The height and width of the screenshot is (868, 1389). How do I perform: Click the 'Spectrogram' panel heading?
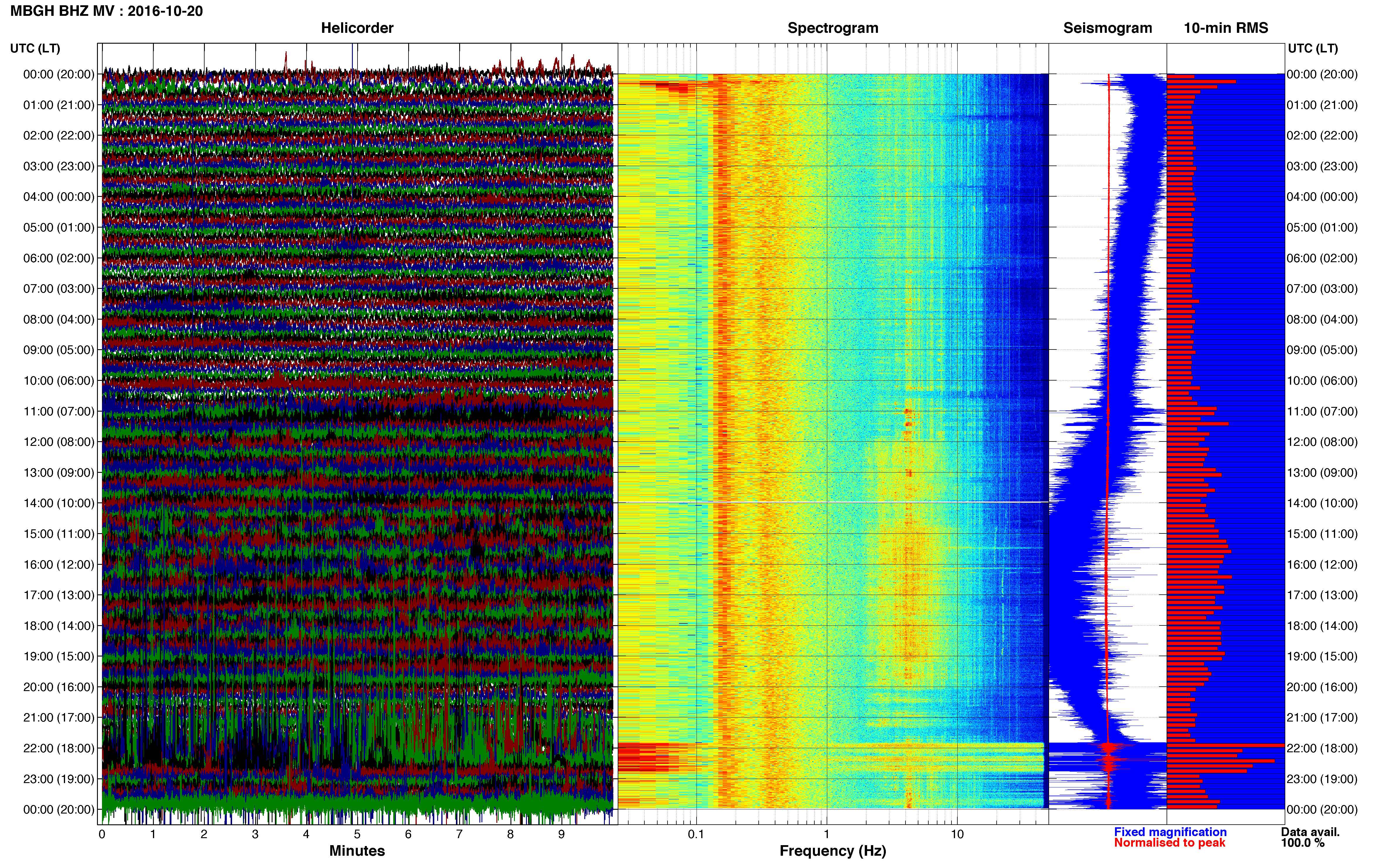[x=833, y=28]
